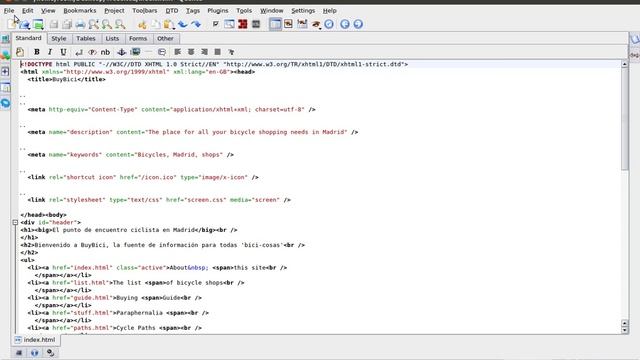This screenshot has height=360, width=640.
Task: Open the Edit menu
Action: pos(27,11)
